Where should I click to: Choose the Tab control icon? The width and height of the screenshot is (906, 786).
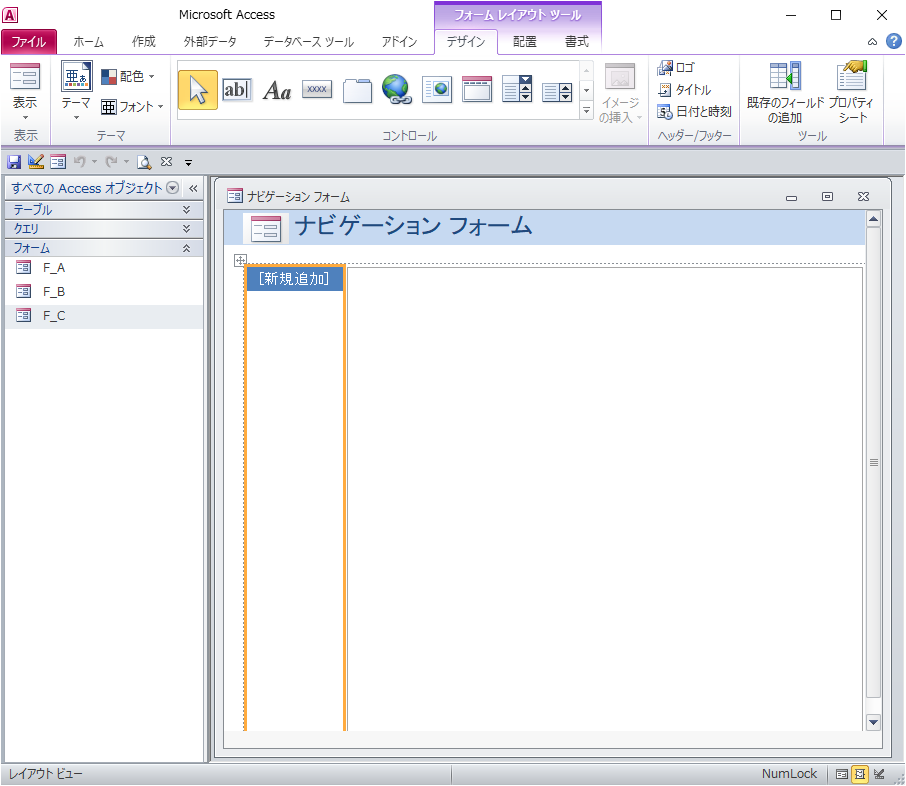357,90
